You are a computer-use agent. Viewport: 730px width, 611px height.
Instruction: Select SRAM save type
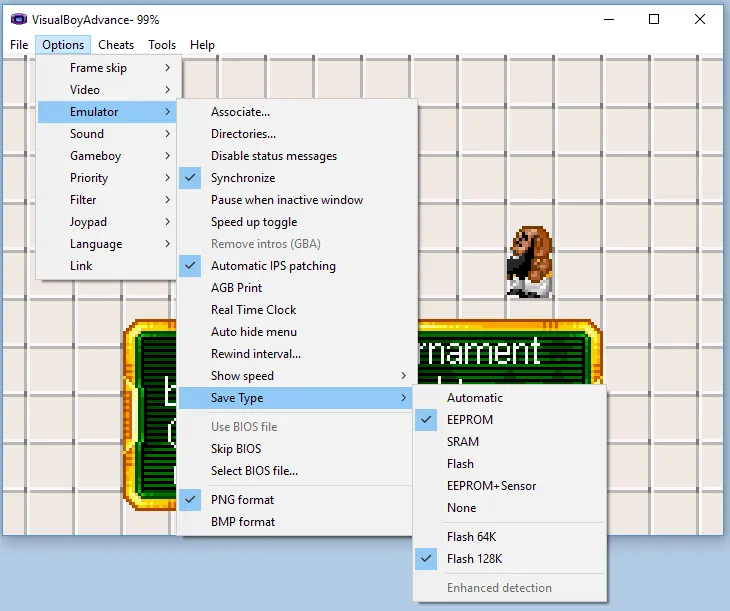click(463, 442)
